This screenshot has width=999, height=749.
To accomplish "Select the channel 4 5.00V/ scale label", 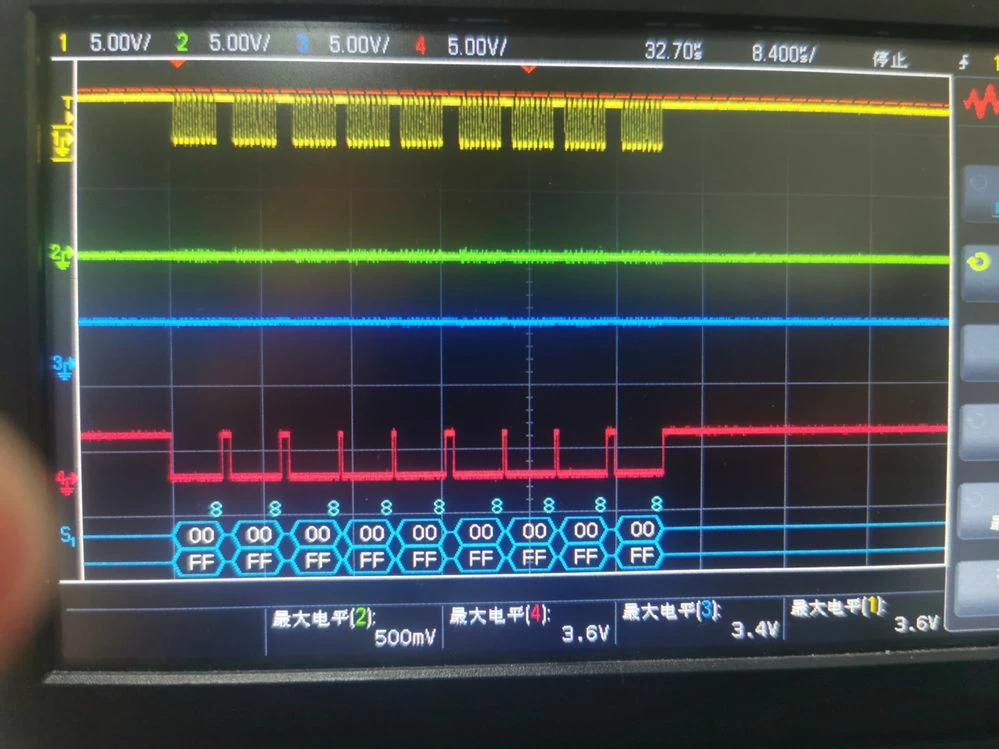I will coord(477,46).
